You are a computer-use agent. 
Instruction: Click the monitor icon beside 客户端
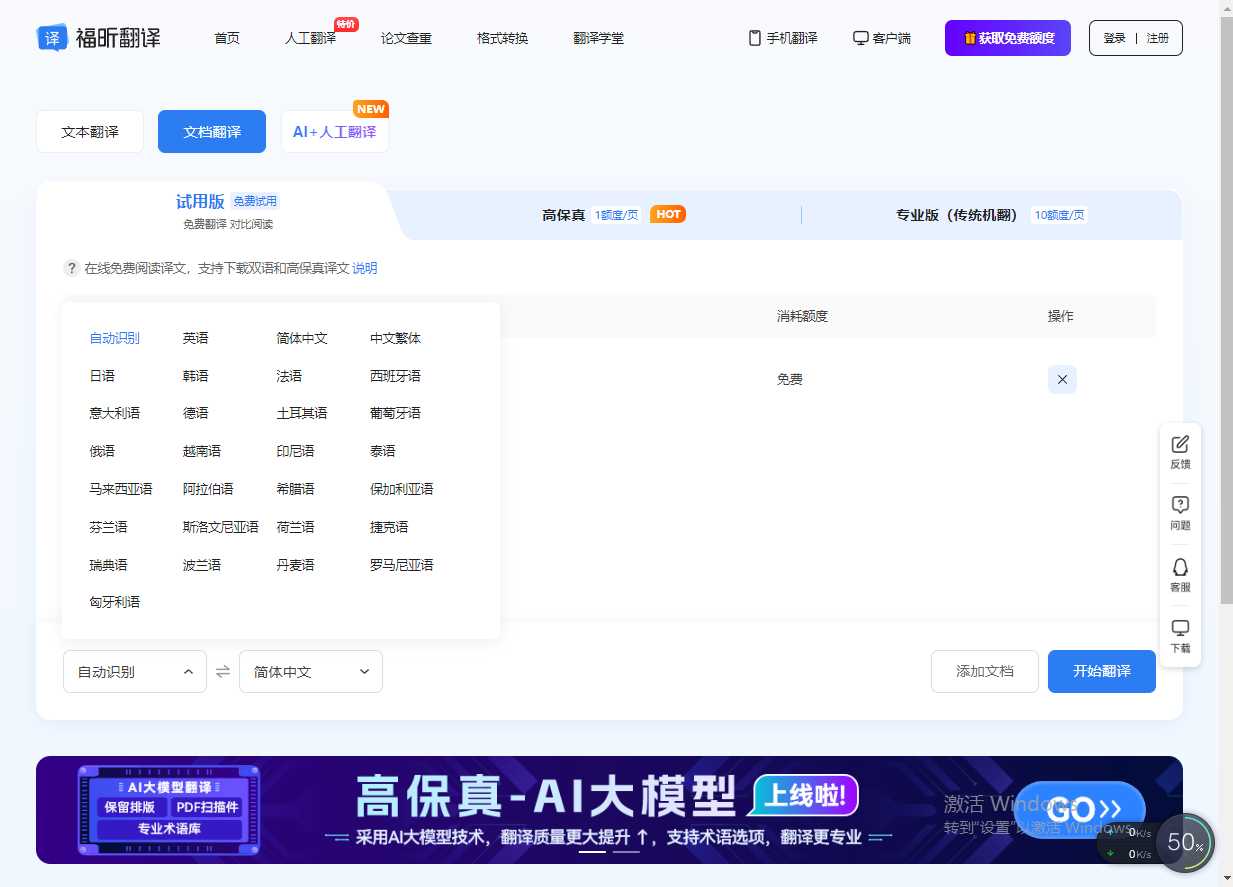click(x=860, y=38)
